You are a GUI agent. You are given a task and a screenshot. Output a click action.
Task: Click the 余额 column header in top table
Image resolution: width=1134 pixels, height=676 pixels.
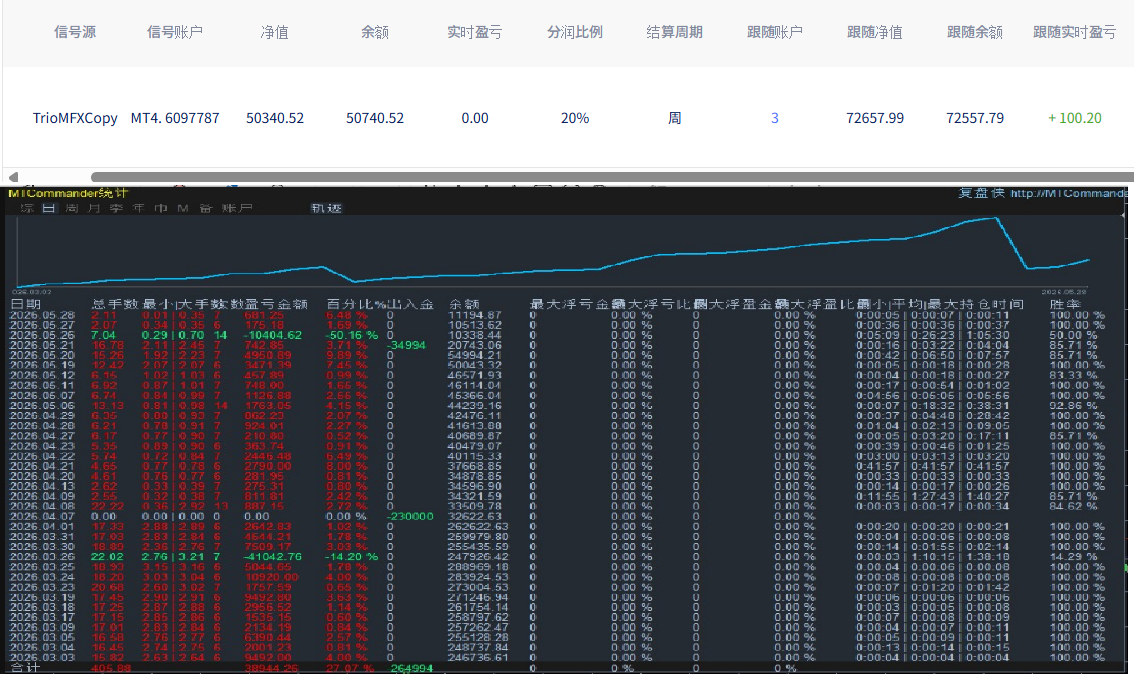point(375,32)
